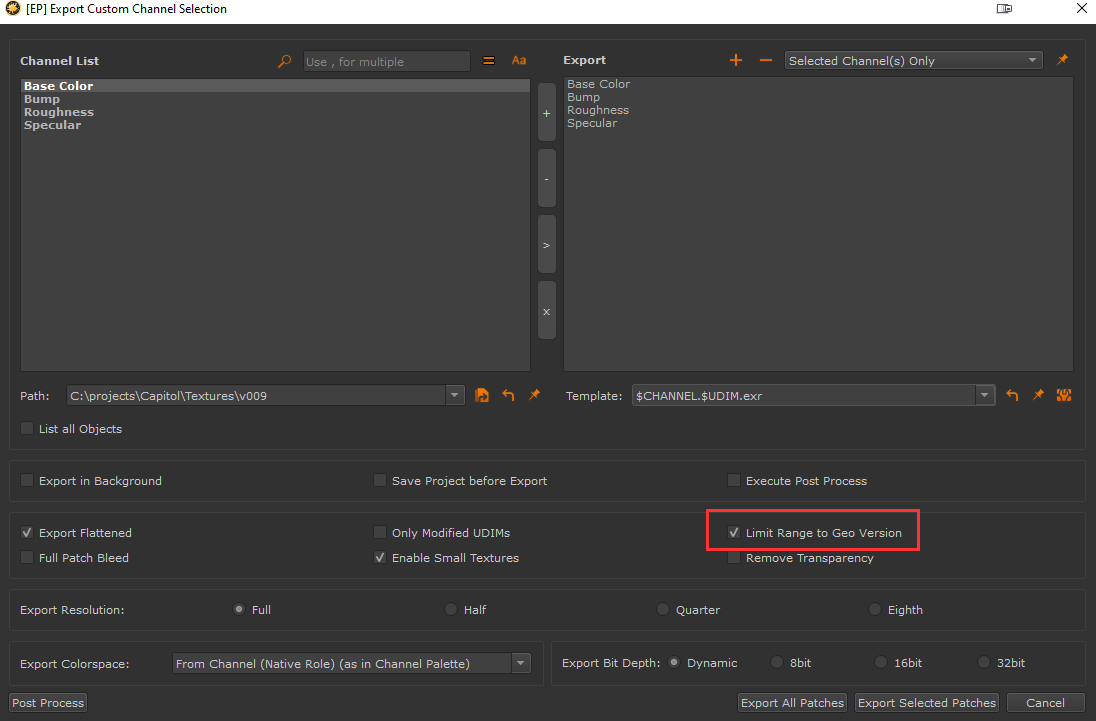The width and height of the screenshot is (1096, 721).
Task: Open the Template filename dropdown
Action: click(x=986, y=396)
